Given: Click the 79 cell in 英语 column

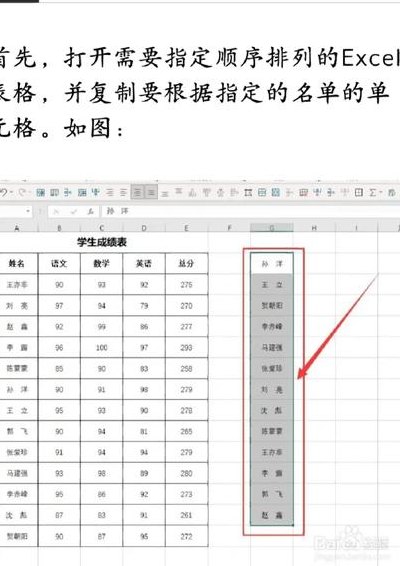Looking at the screenshot, I should [x=144, y=306].
